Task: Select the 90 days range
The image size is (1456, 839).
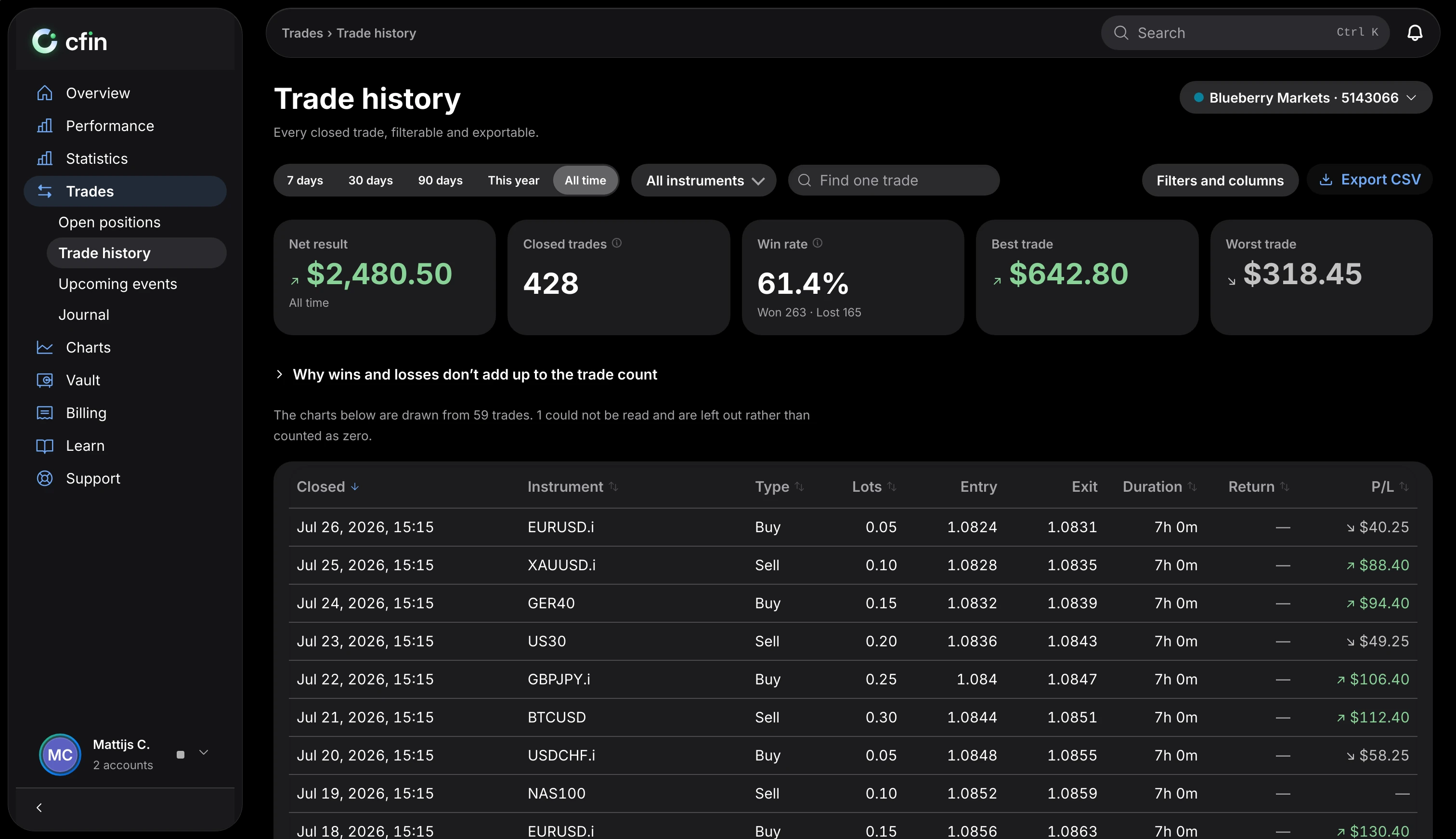Action: tap(440, 180)
